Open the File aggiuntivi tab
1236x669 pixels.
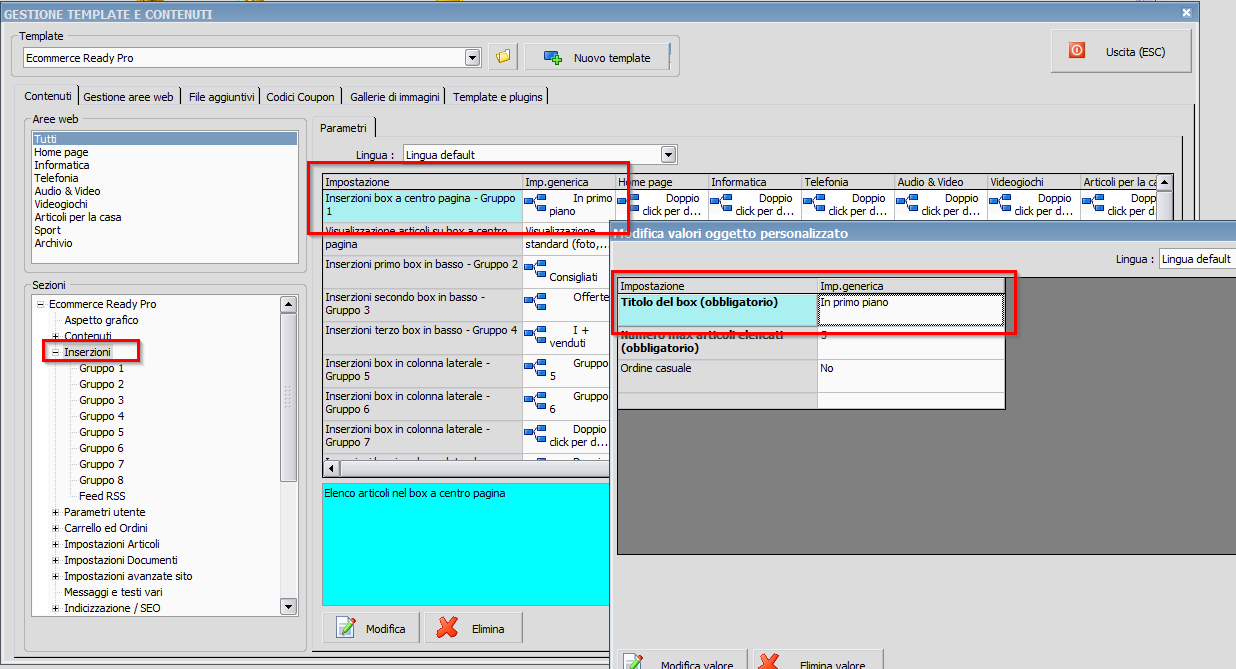coord(222,97)
